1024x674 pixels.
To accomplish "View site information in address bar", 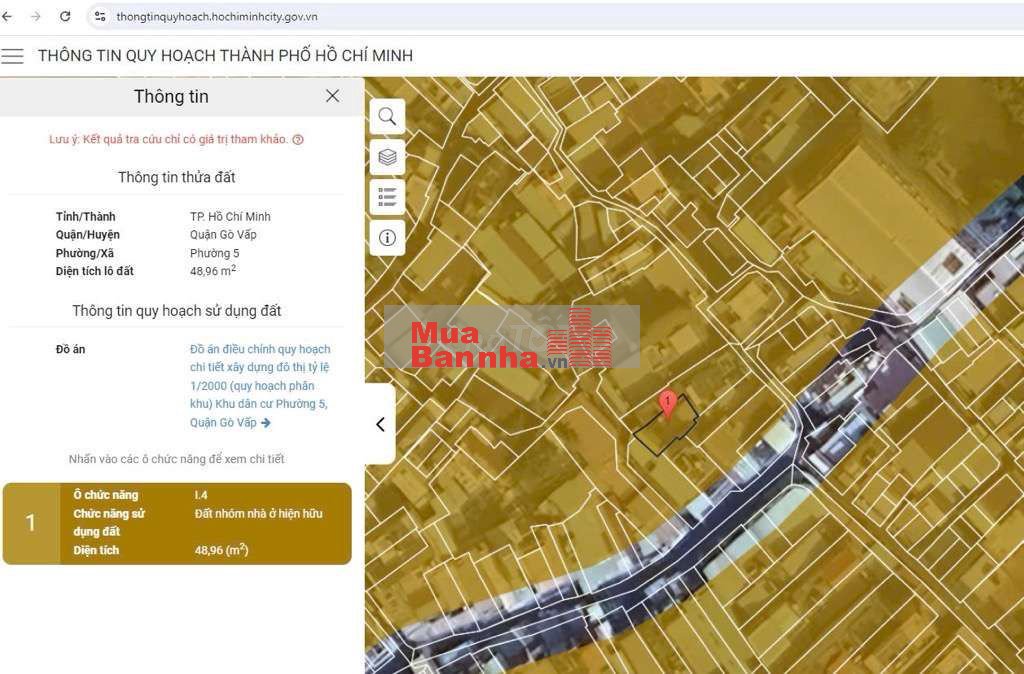I will [100, 16].
